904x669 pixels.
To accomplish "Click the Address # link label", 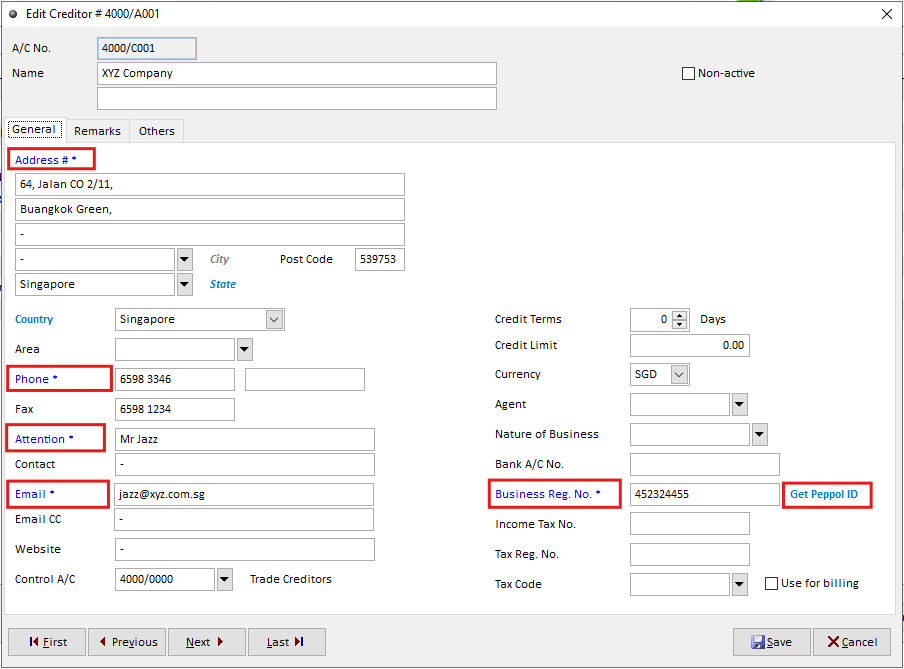I will (46, 160).
